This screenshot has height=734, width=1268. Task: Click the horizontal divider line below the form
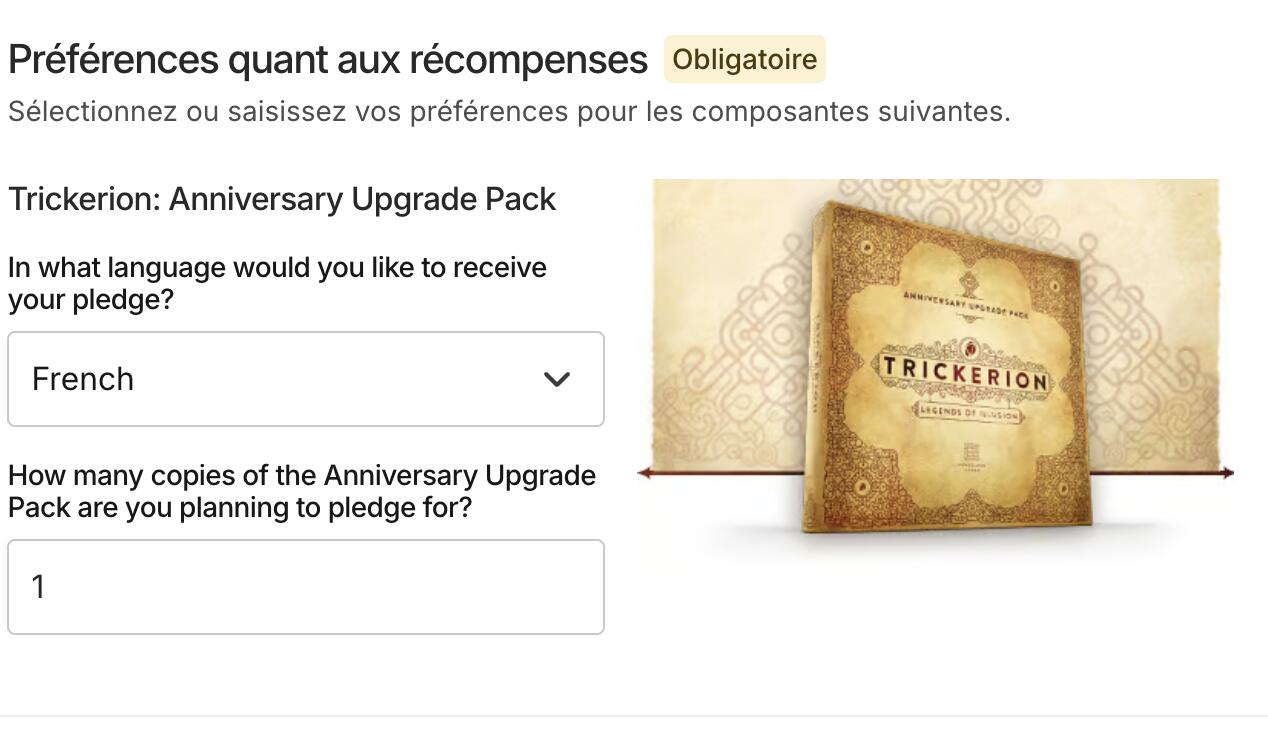click(x=634, y=716)
